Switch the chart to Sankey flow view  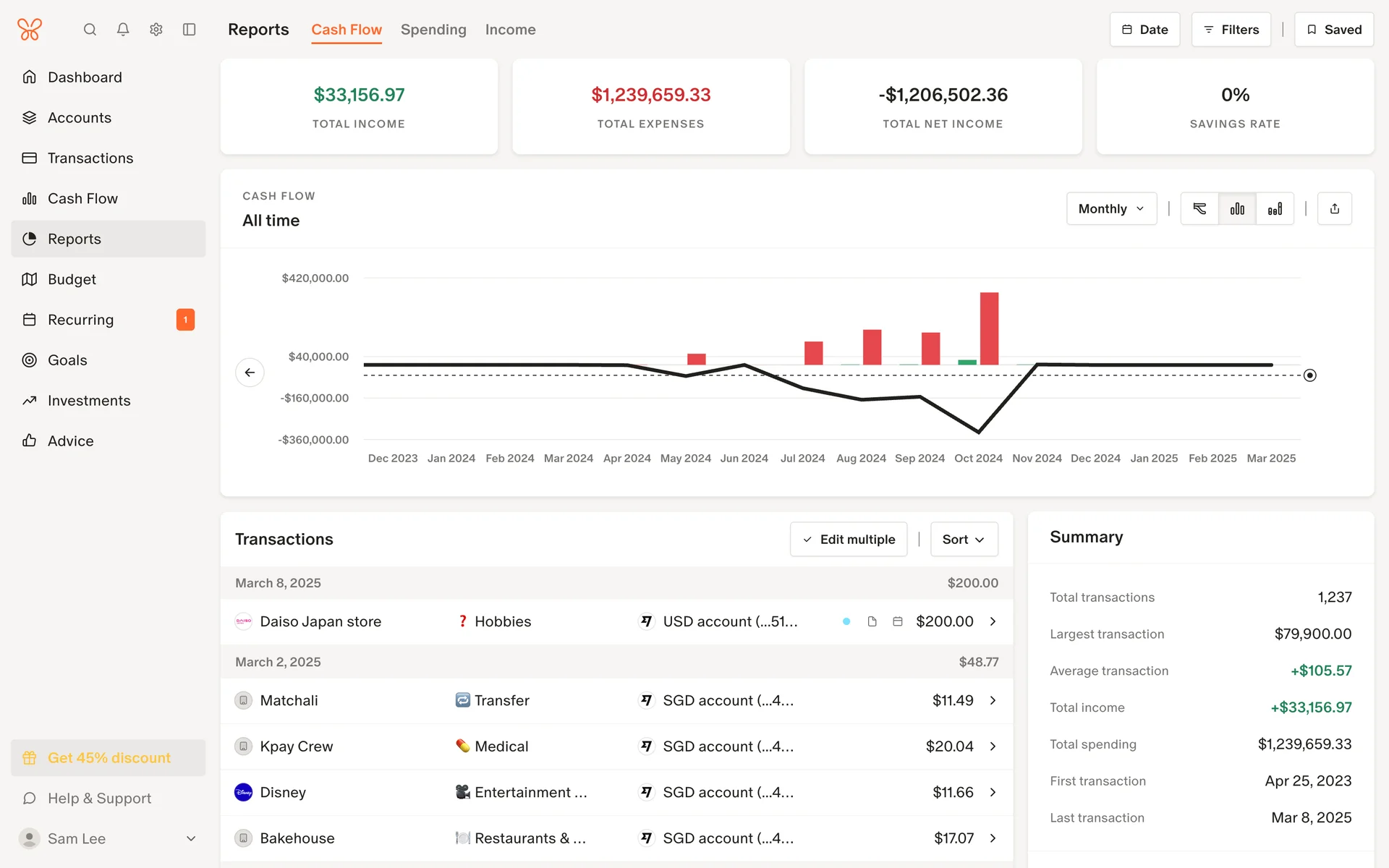1199,209
